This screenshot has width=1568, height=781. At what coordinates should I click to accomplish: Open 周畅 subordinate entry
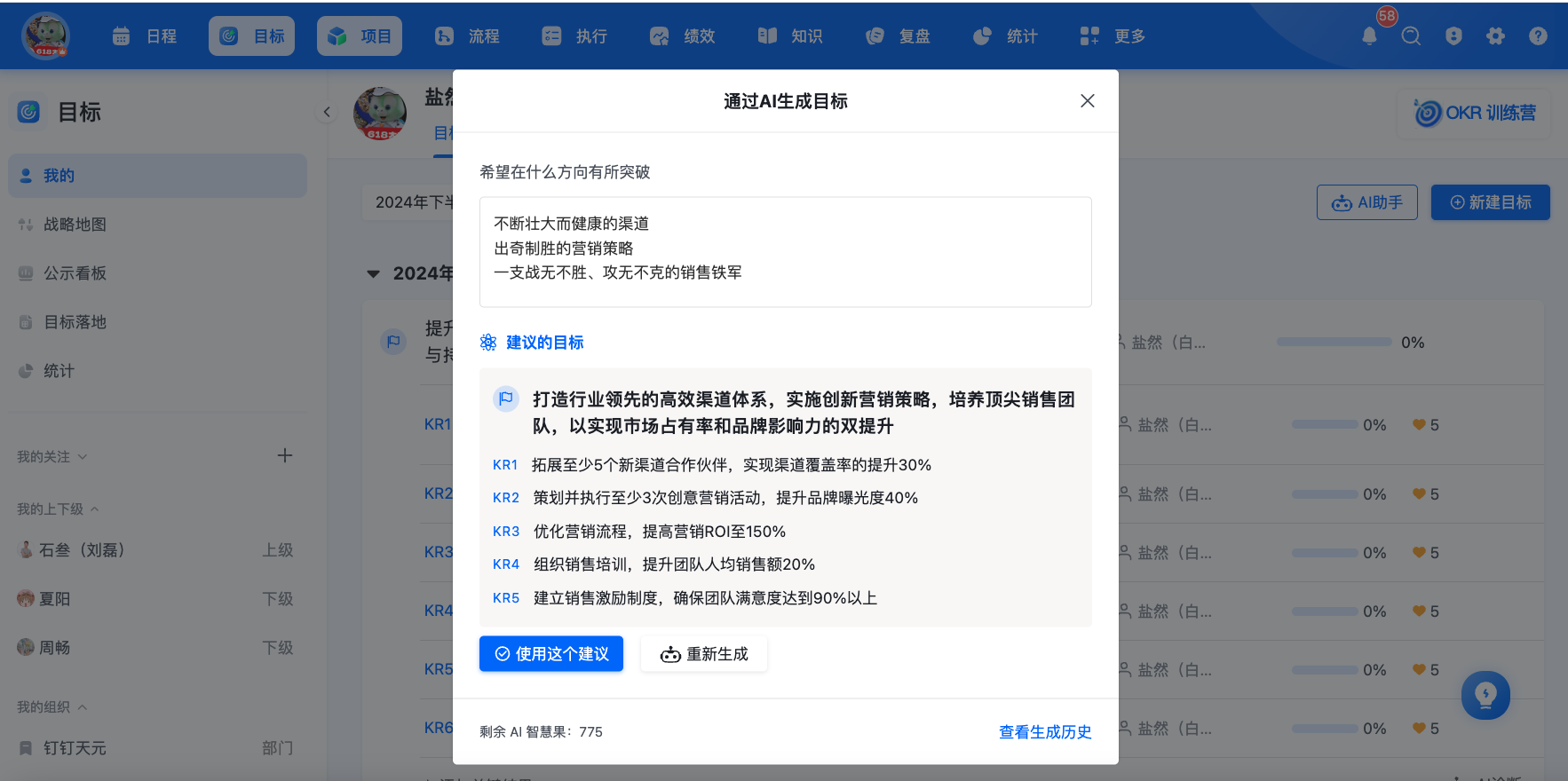(x=157, y=648)
